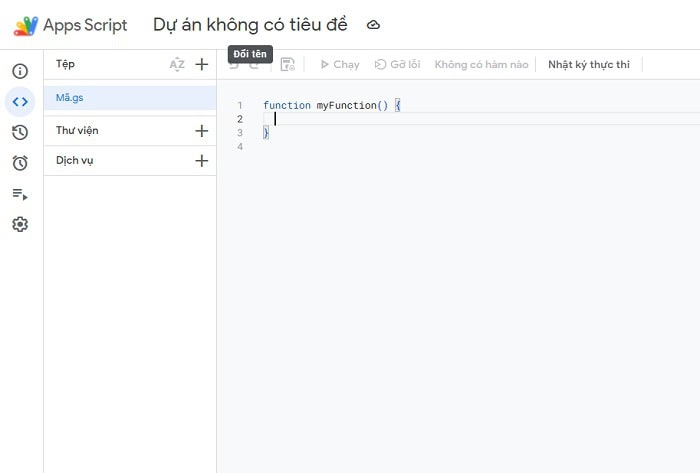Screen dimensions: 700x473
Task: Open Triggers alarm clock icon
Action: pyautogui.click(x=20, y=163)
